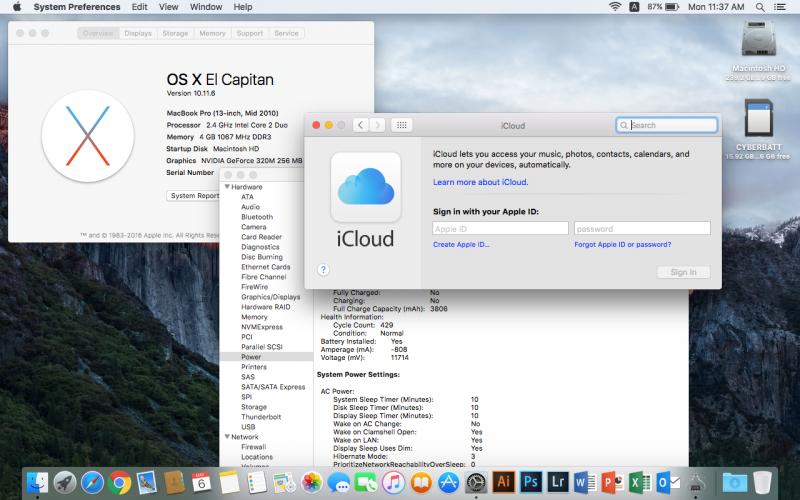800x500 pixels.
Task: Open the Apple menu
Action: (16, 7)
